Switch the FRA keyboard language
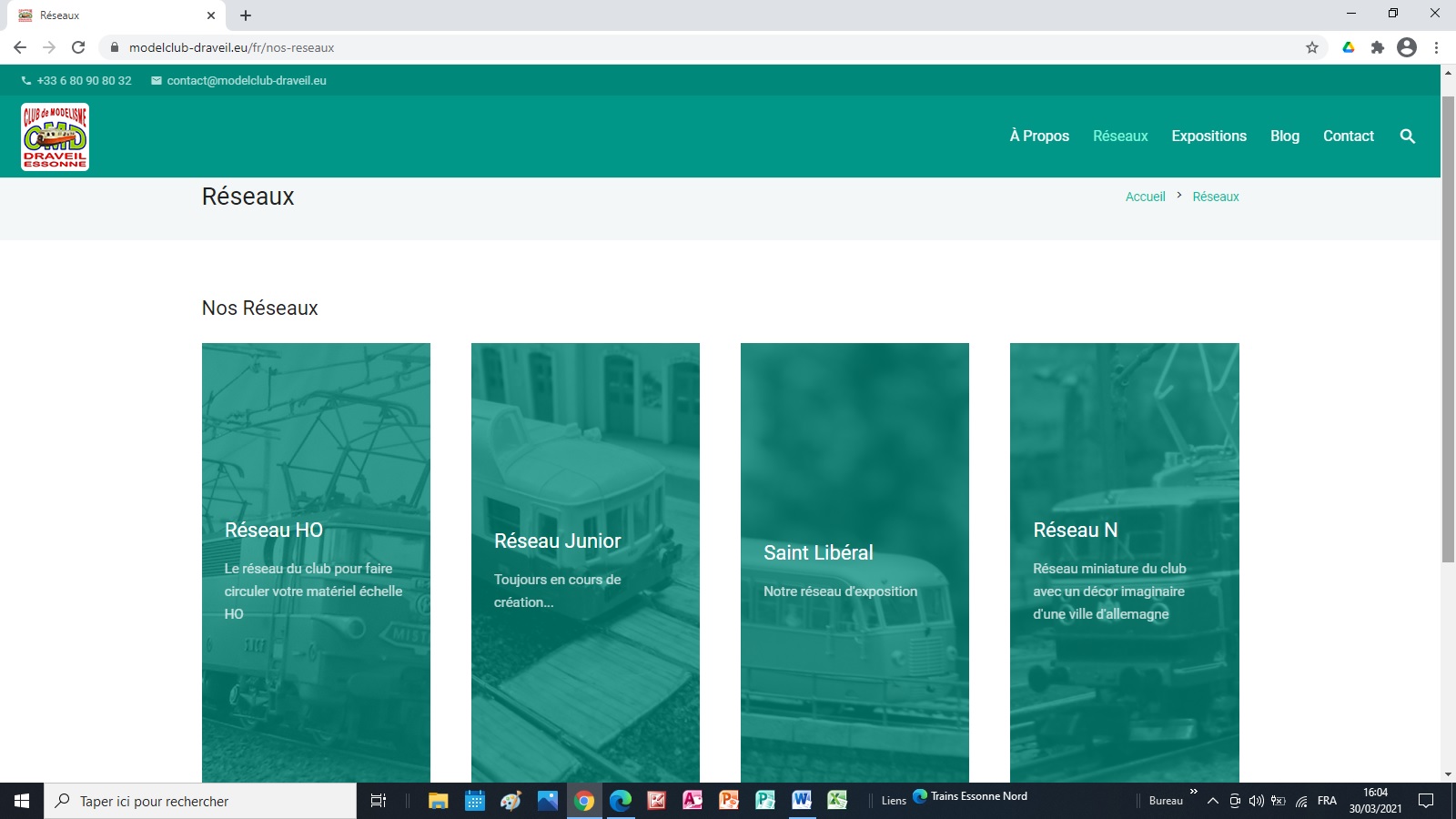 (1327, 801)
